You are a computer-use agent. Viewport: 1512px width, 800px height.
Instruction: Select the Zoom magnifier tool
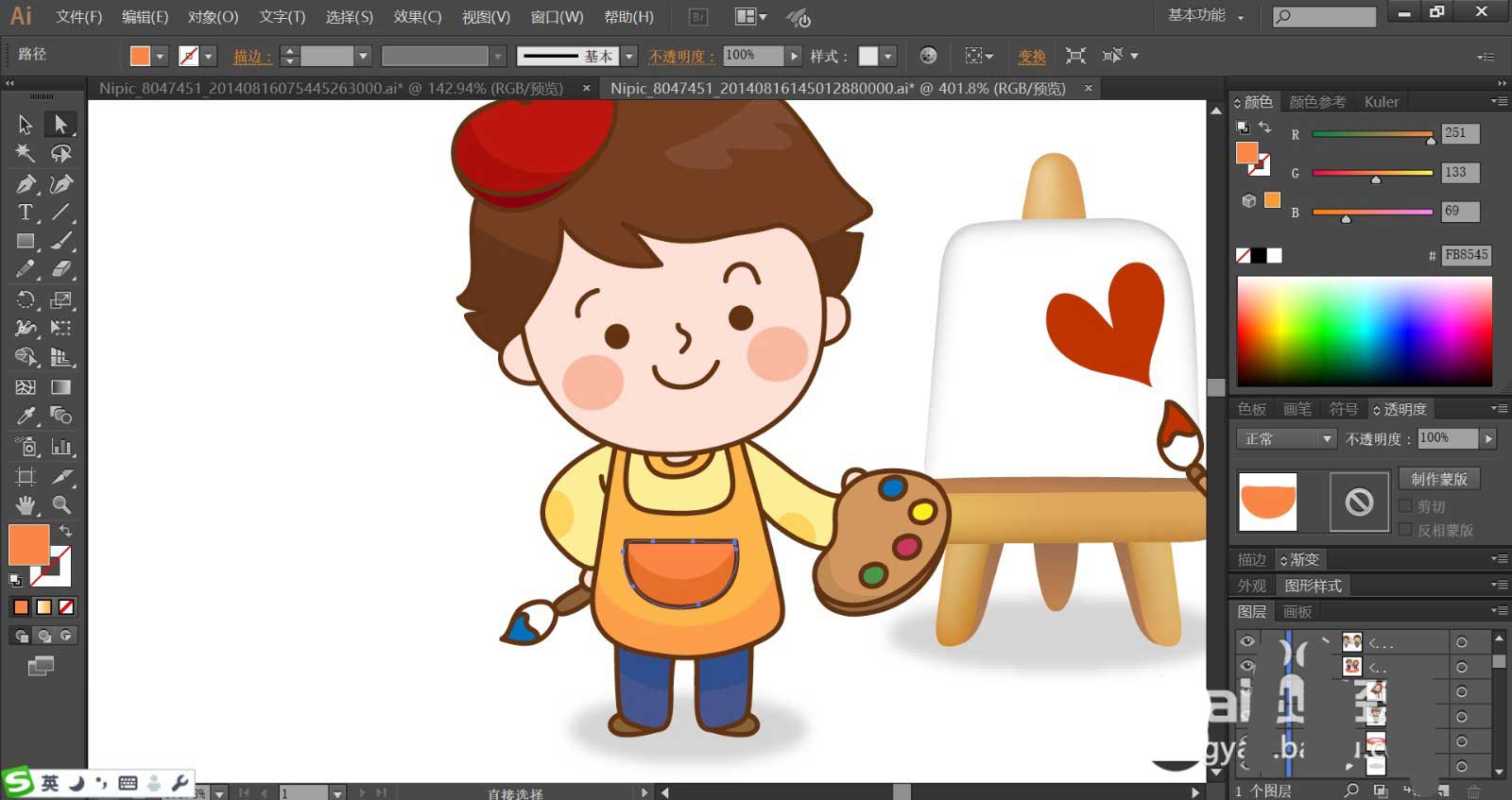coord(60,505)
